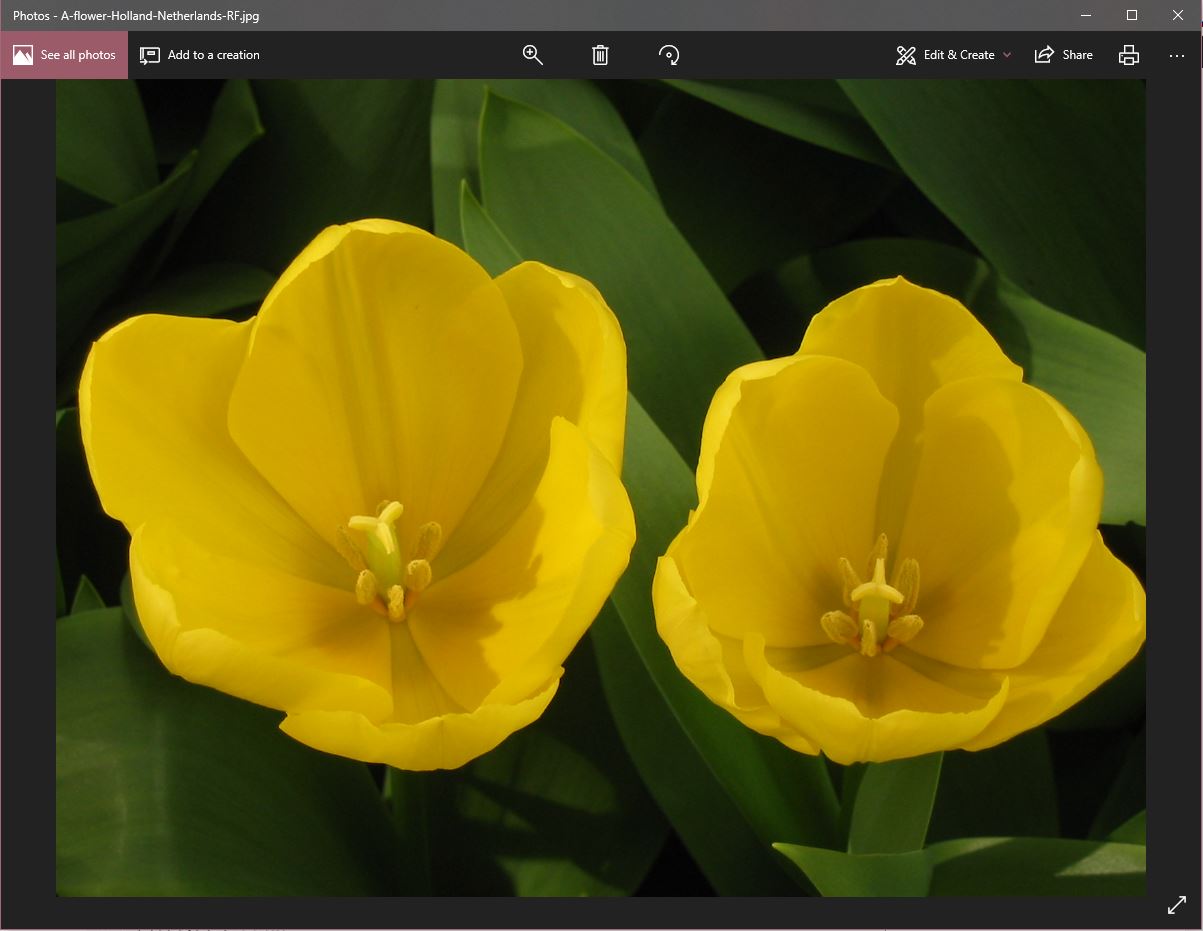Viewport: 1203px width, 931px height.
Task: Click the picture icon beside See all photos
Action: 23,55
